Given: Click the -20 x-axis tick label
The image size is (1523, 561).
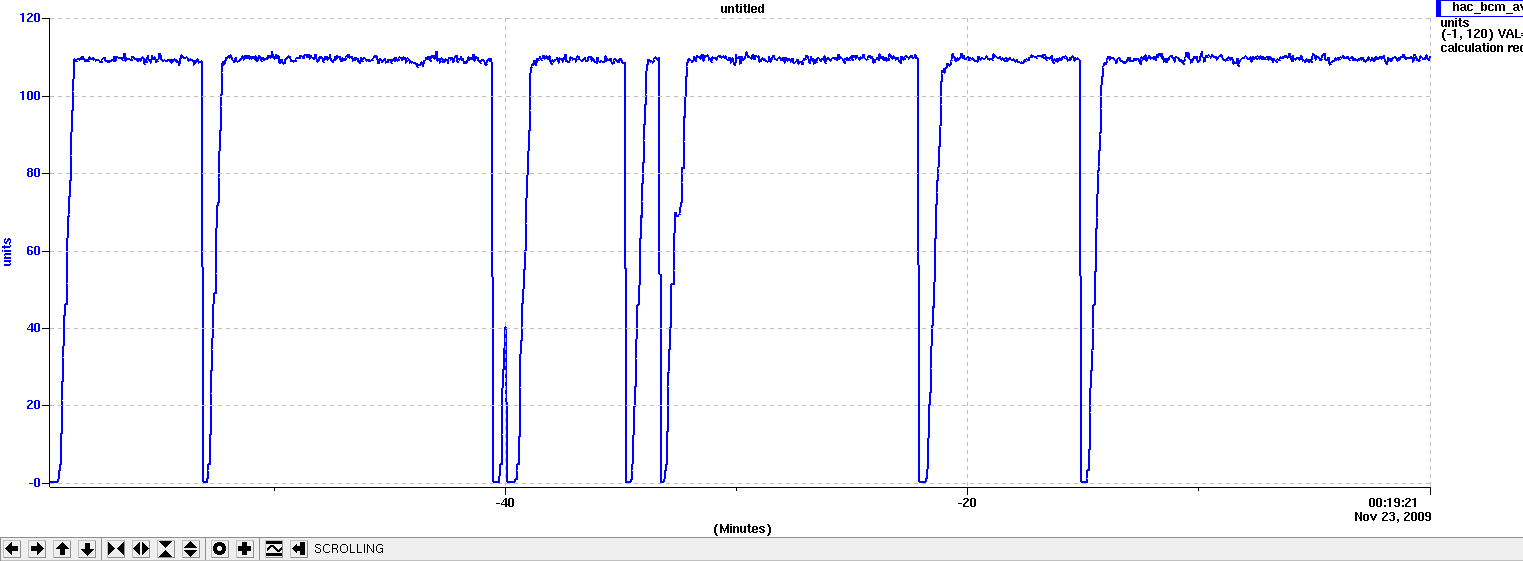Looking at the screenshot, I should (966, 503).
